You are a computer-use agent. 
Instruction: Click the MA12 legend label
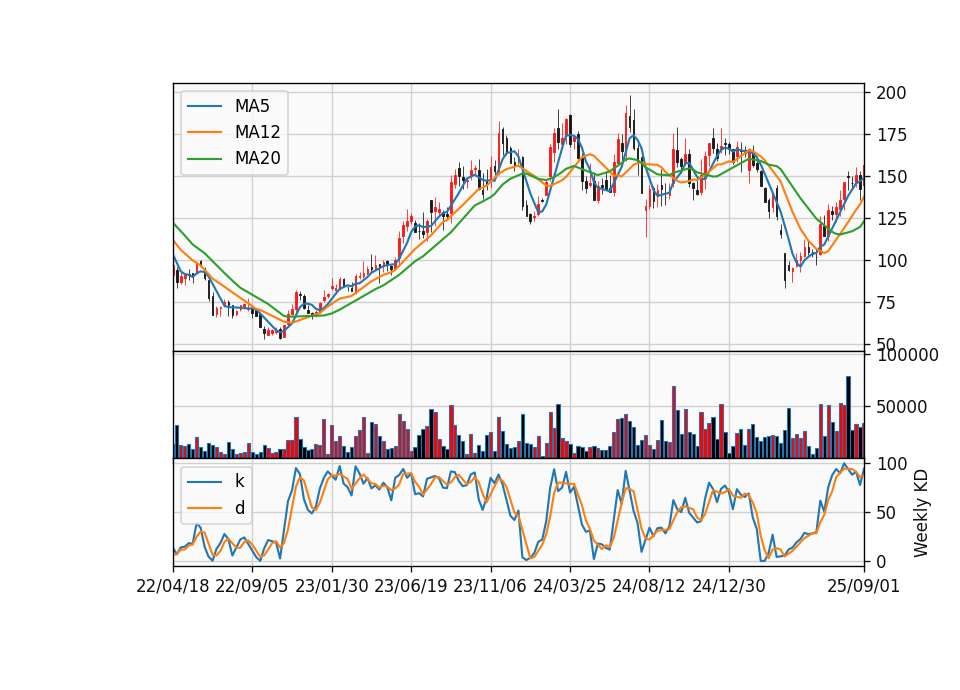pyautogui.click(x=258, y=132)
